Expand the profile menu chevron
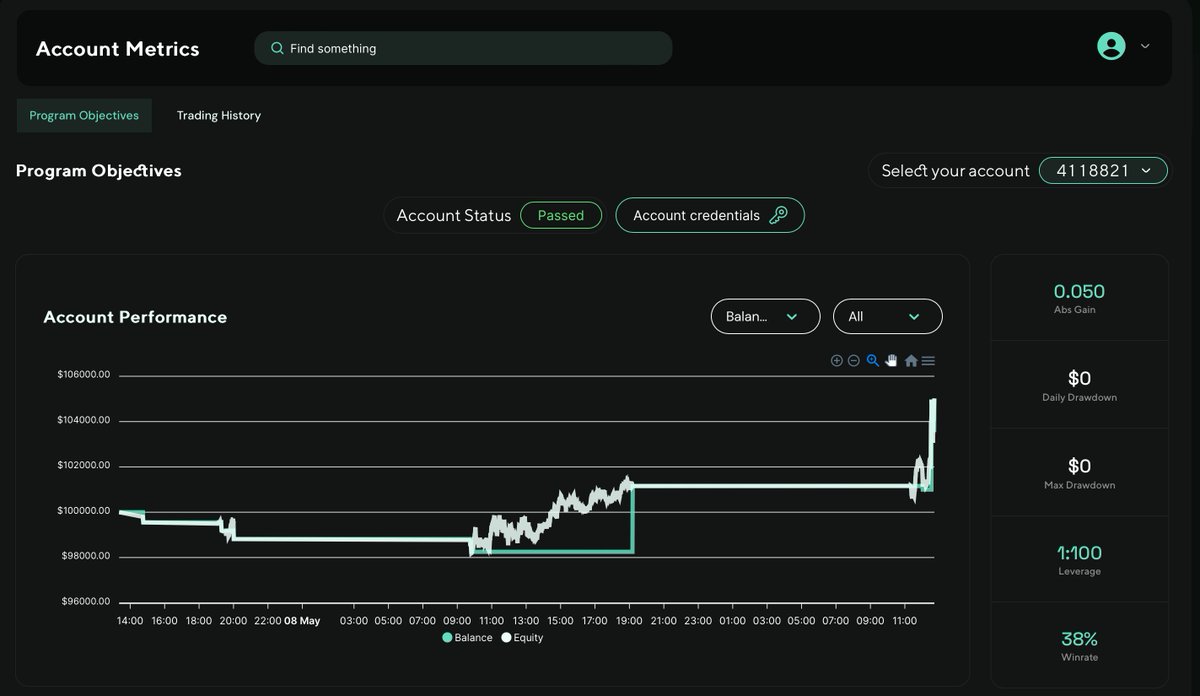The height and width of the screenshot is (696, 1200). (x=1145, y=46)
